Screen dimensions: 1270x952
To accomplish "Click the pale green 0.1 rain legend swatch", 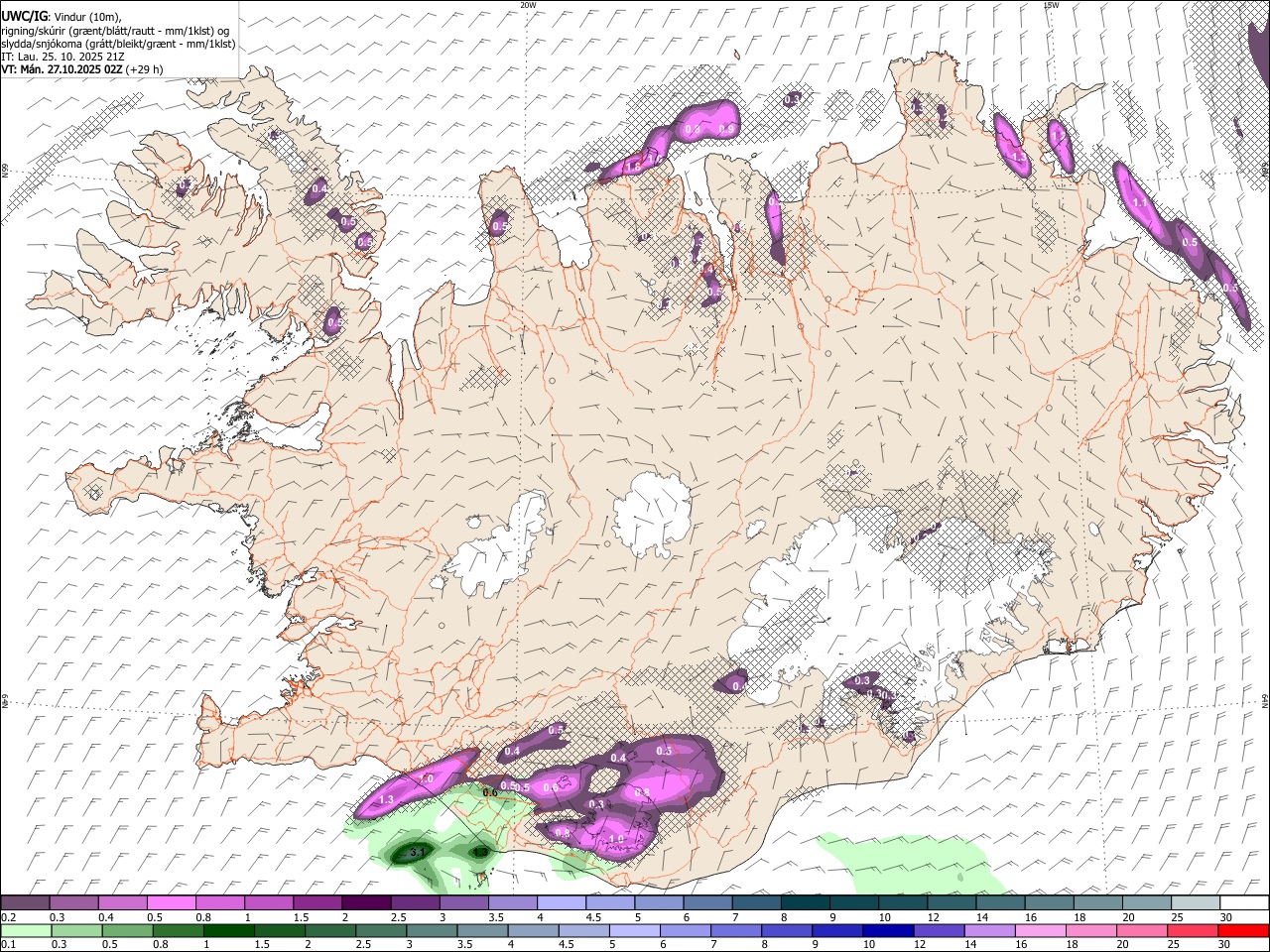I will coord(26,930).
